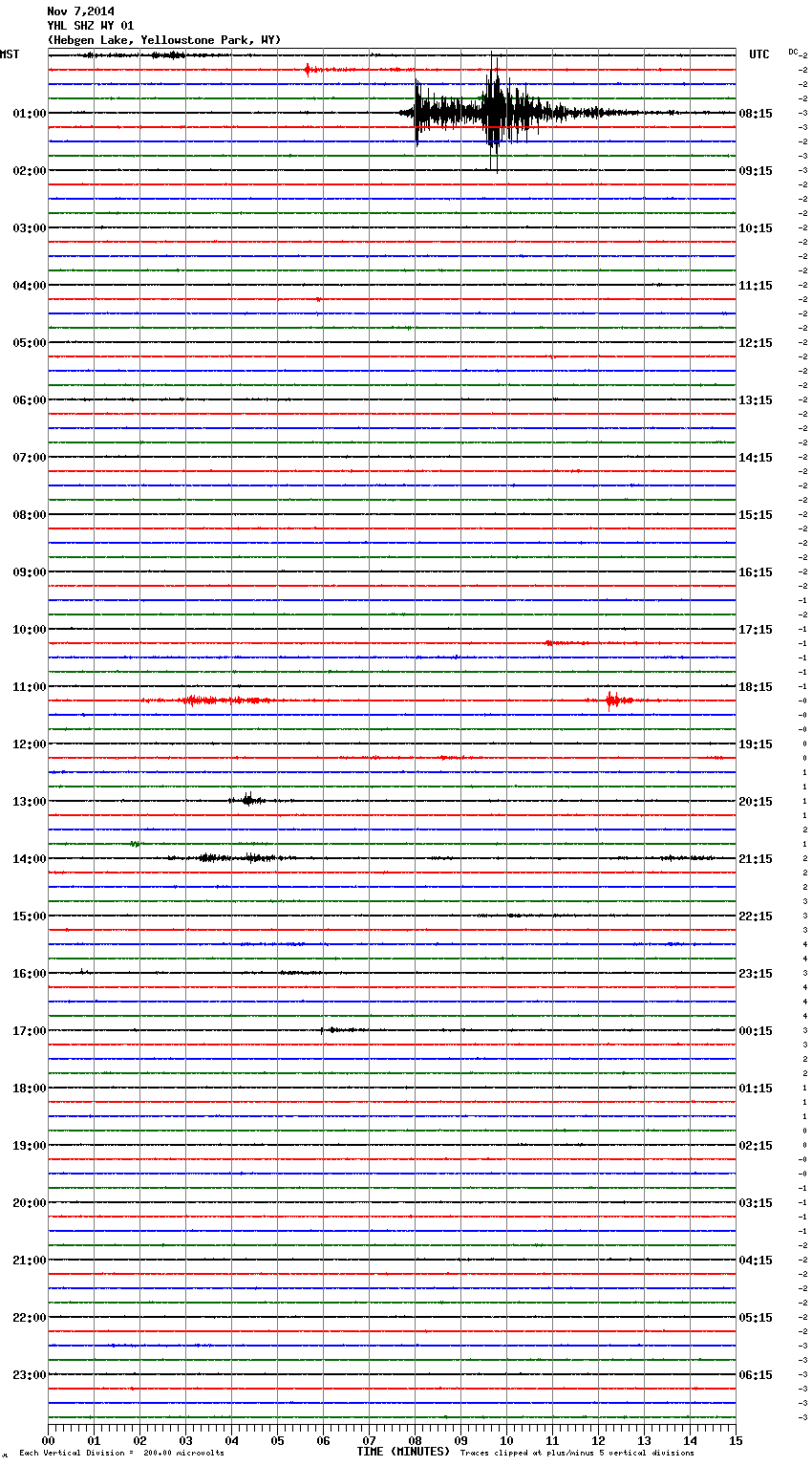The height and width of the screenshot is (1466, 812).
Task: Click the DC column header
Action: [793, 52]
